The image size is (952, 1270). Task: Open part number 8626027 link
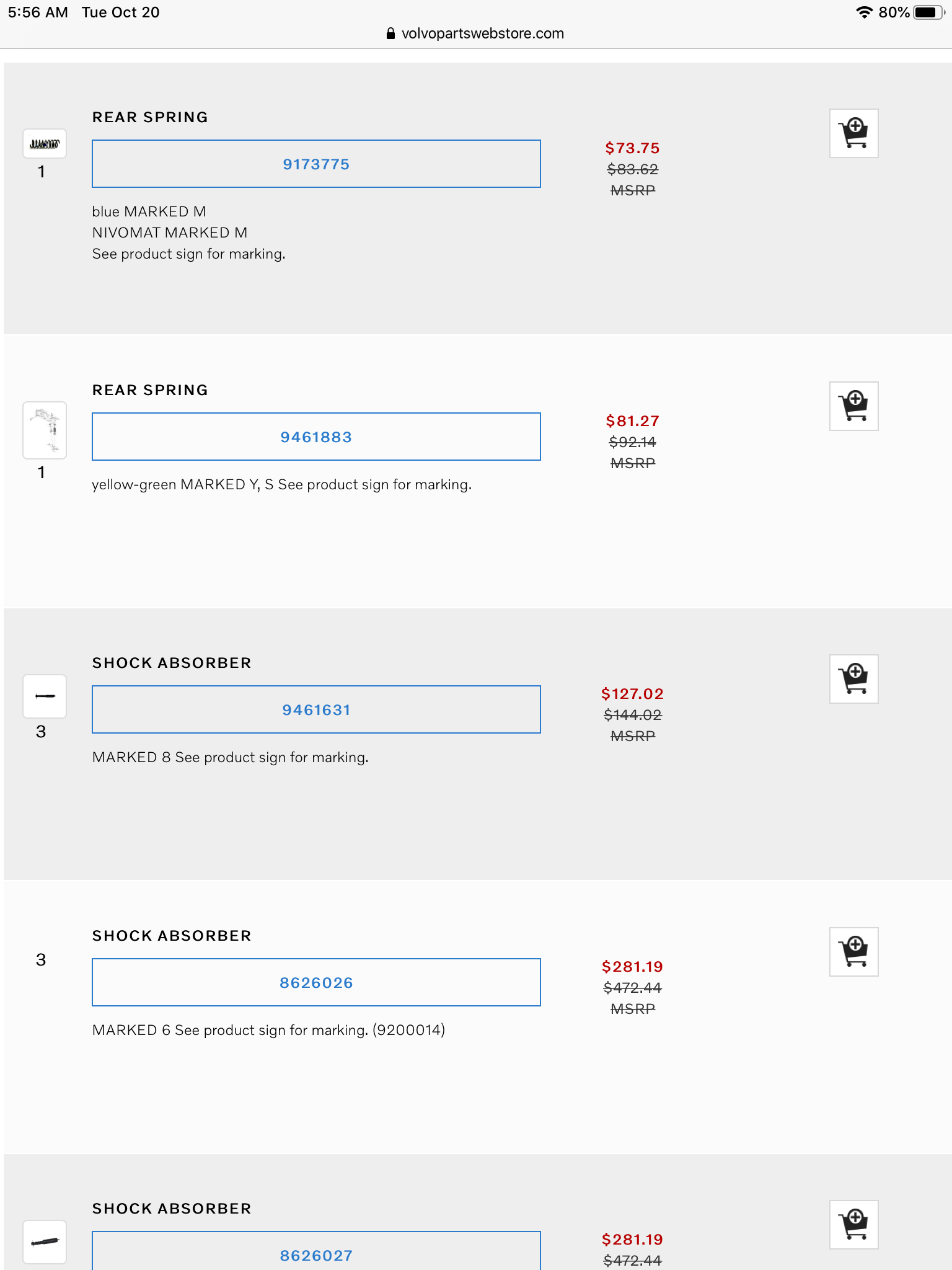point(316,1255)
